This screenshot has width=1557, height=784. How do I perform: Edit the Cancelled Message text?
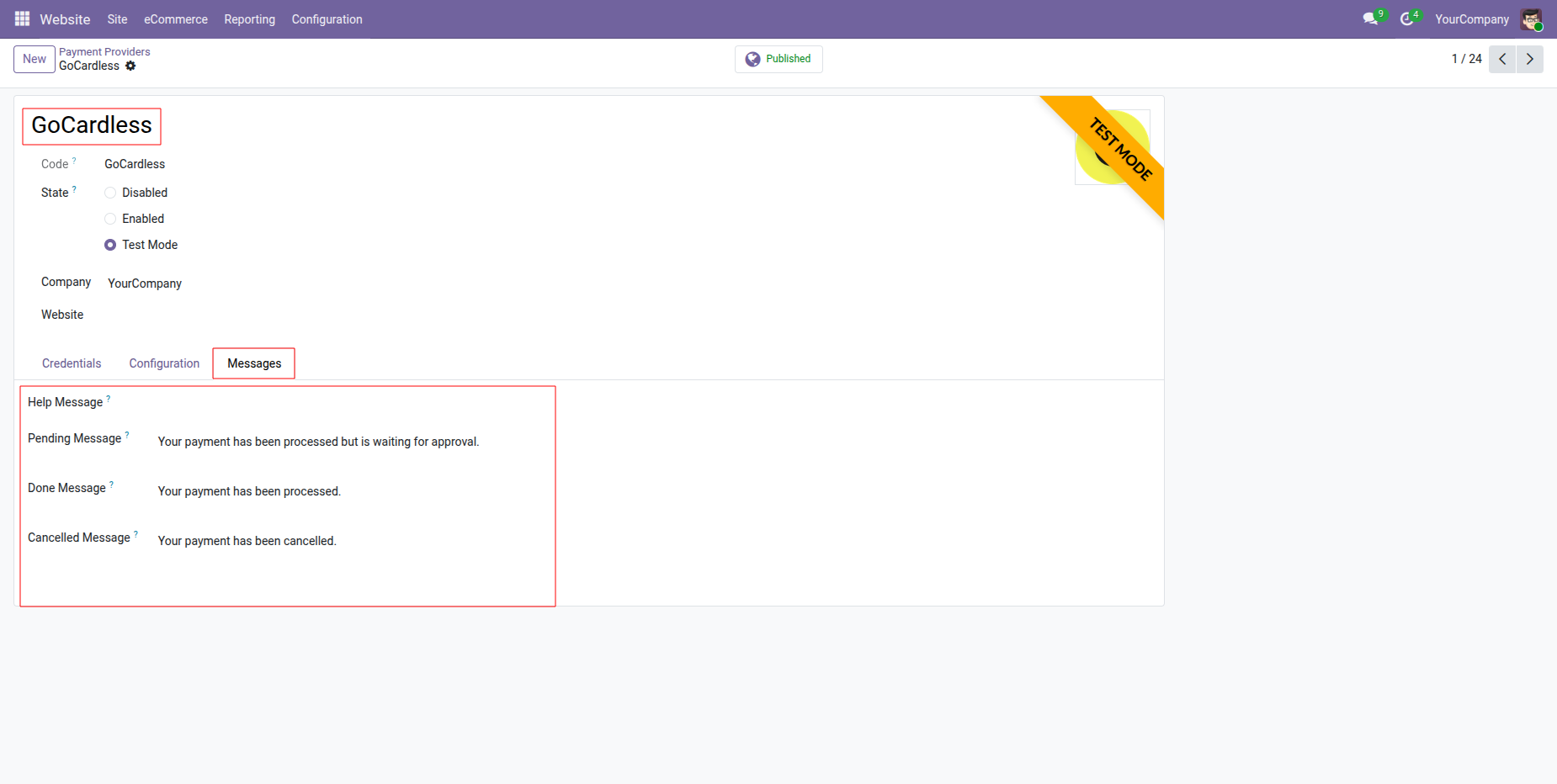[247, 541]
